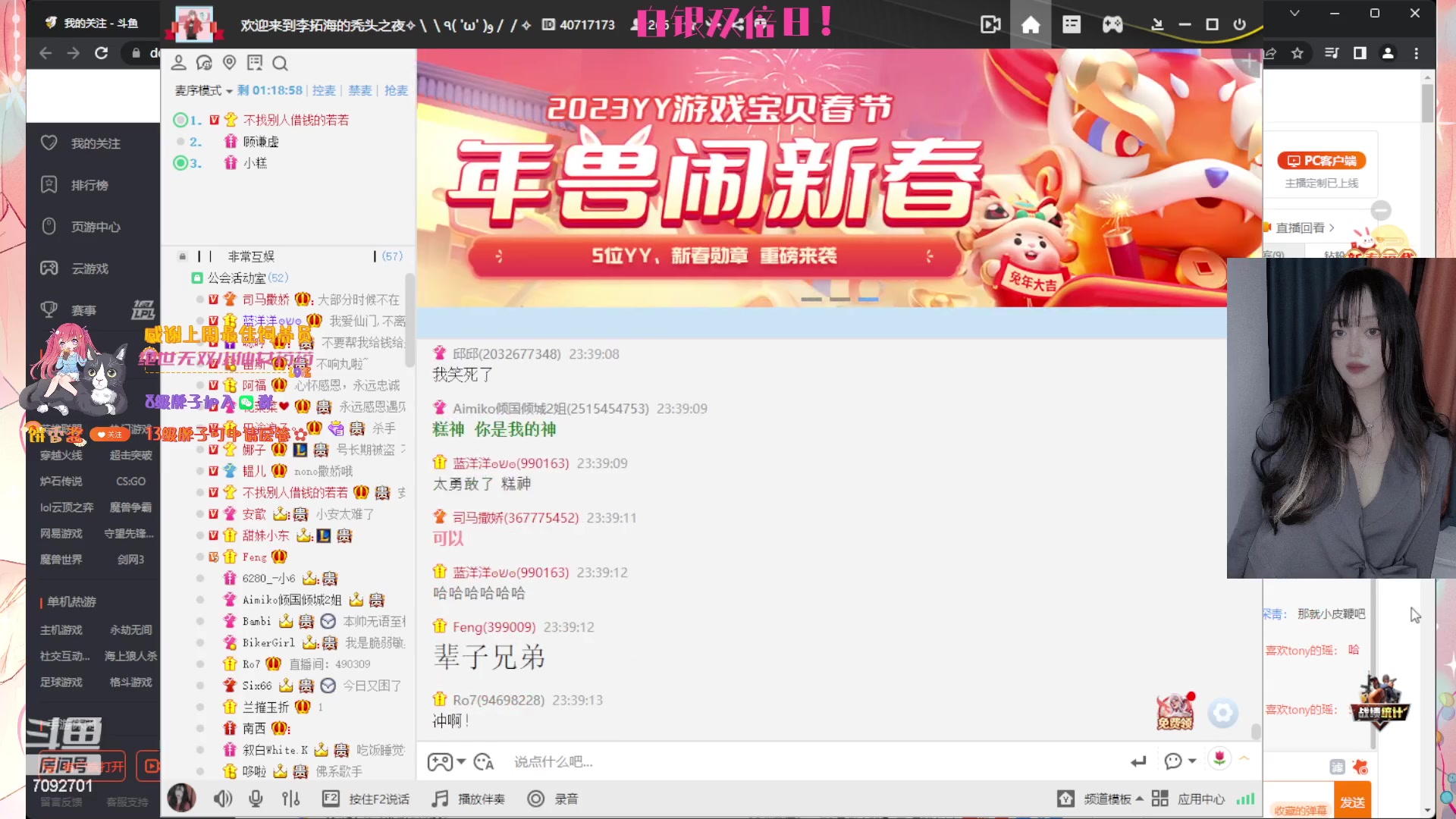Click the enter-to-send arrow icon in chat input

[1138, 761]
